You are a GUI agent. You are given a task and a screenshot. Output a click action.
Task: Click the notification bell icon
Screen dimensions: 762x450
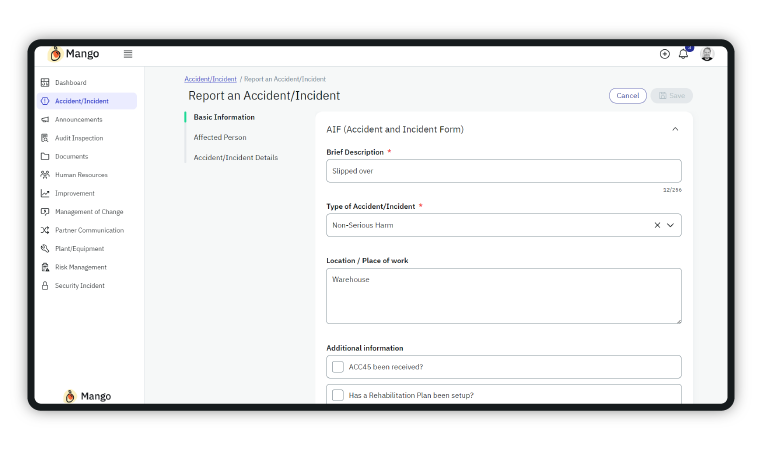pos(684,54)
